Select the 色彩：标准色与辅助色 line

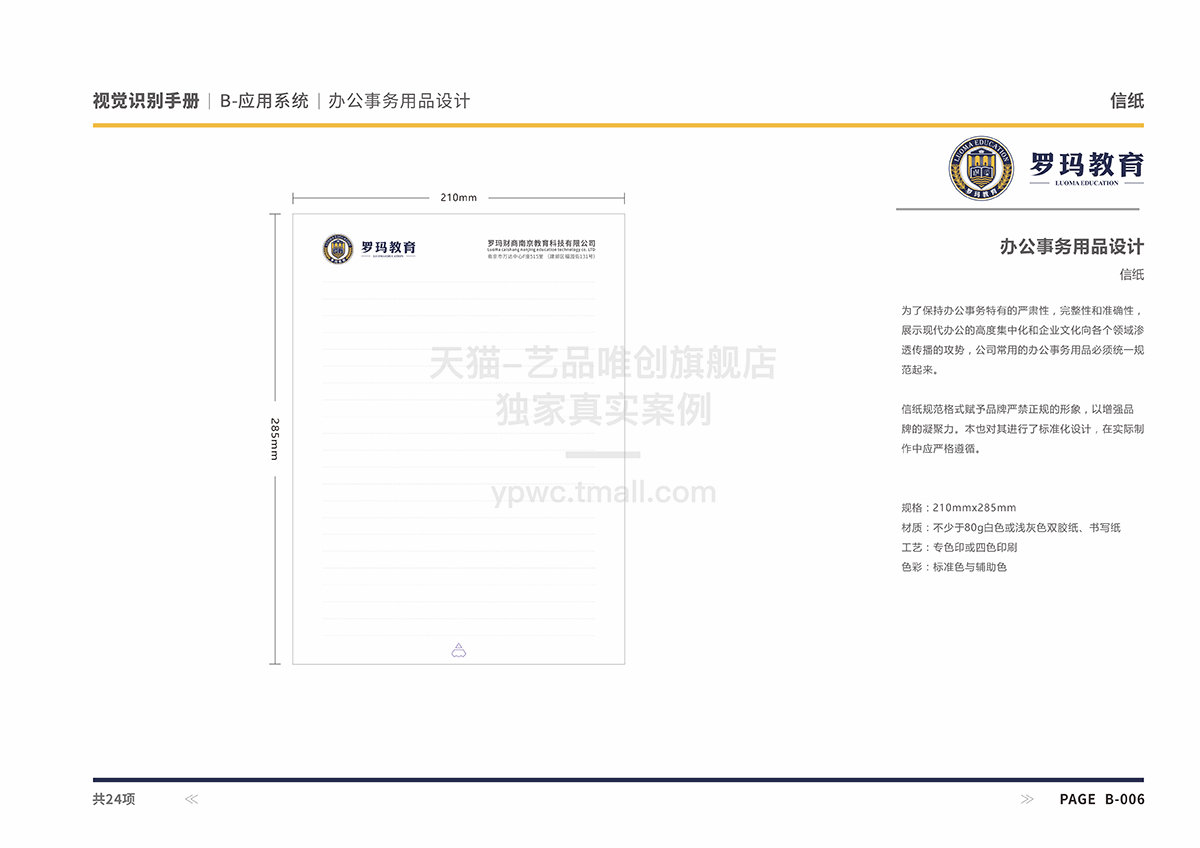pos(953,568)
